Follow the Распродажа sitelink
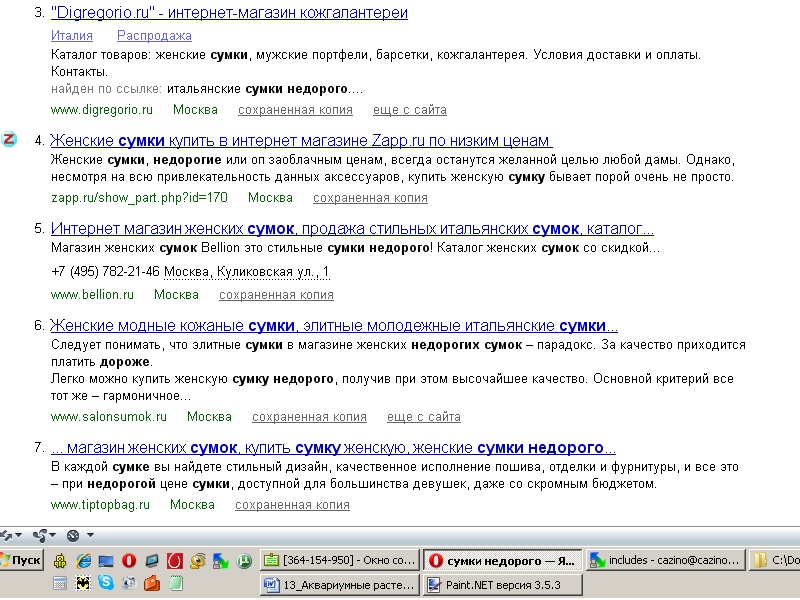Image resolution: width=800 pixels, height=600 pixels. [155, 36]
